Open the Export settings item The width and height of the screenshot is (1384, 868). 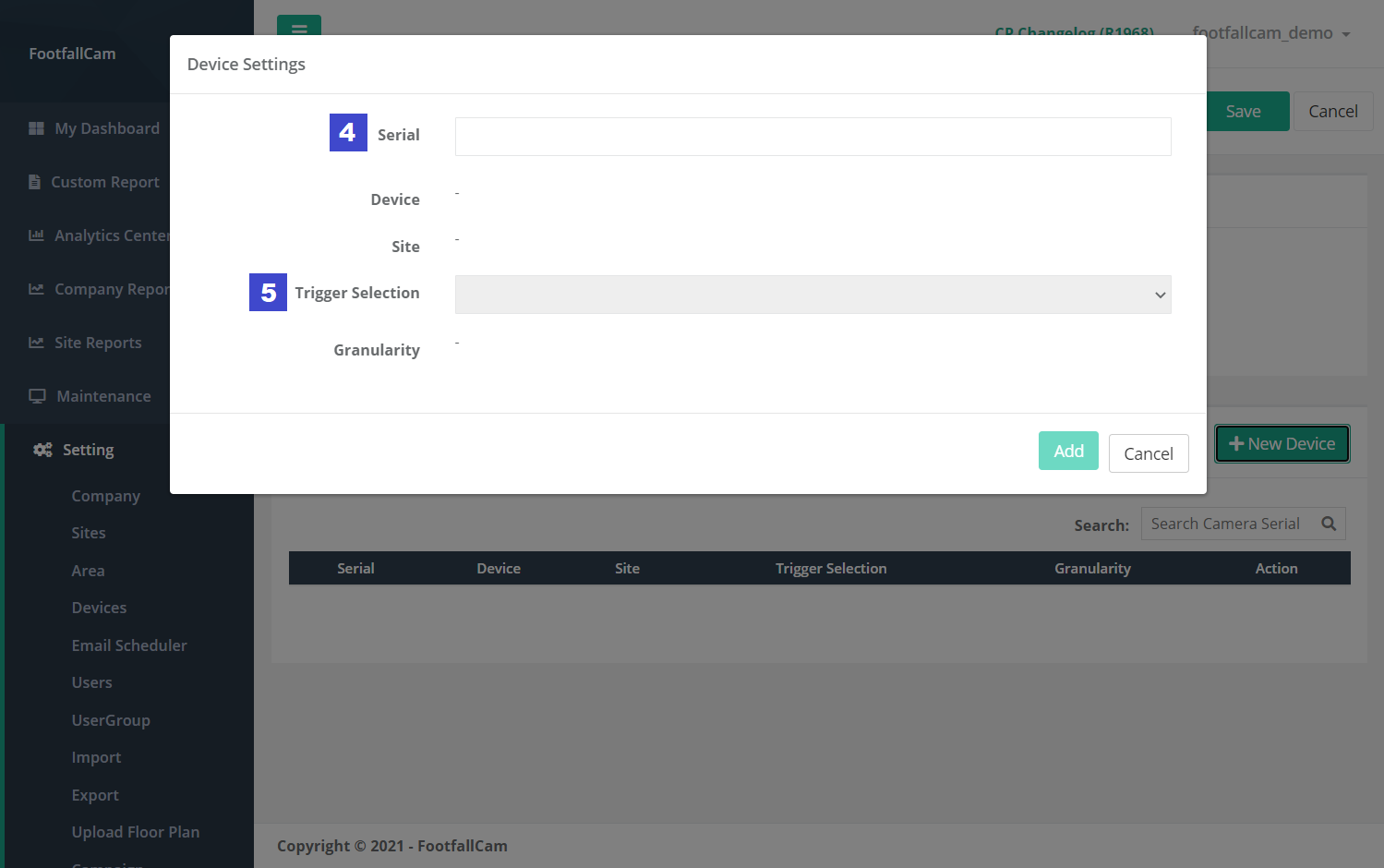coord(95,795)
